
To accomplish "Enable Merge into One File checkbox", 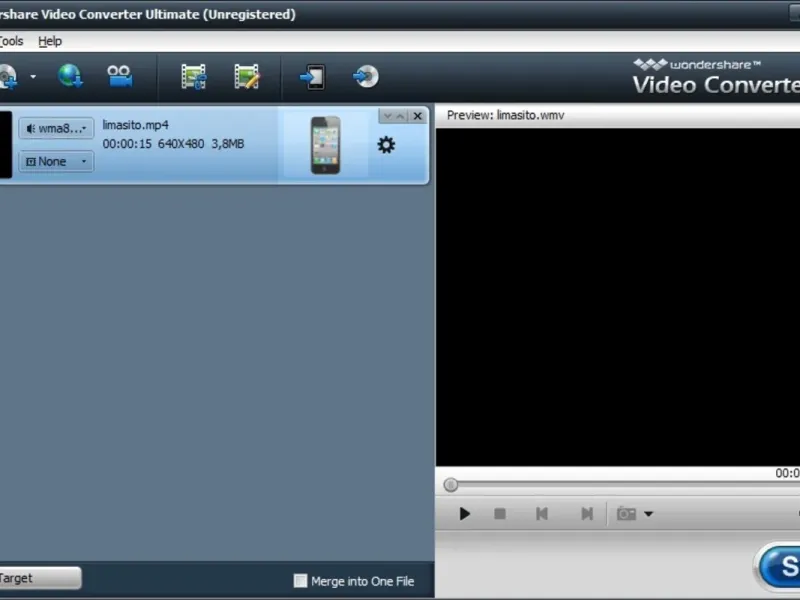I will pos(301,581).
